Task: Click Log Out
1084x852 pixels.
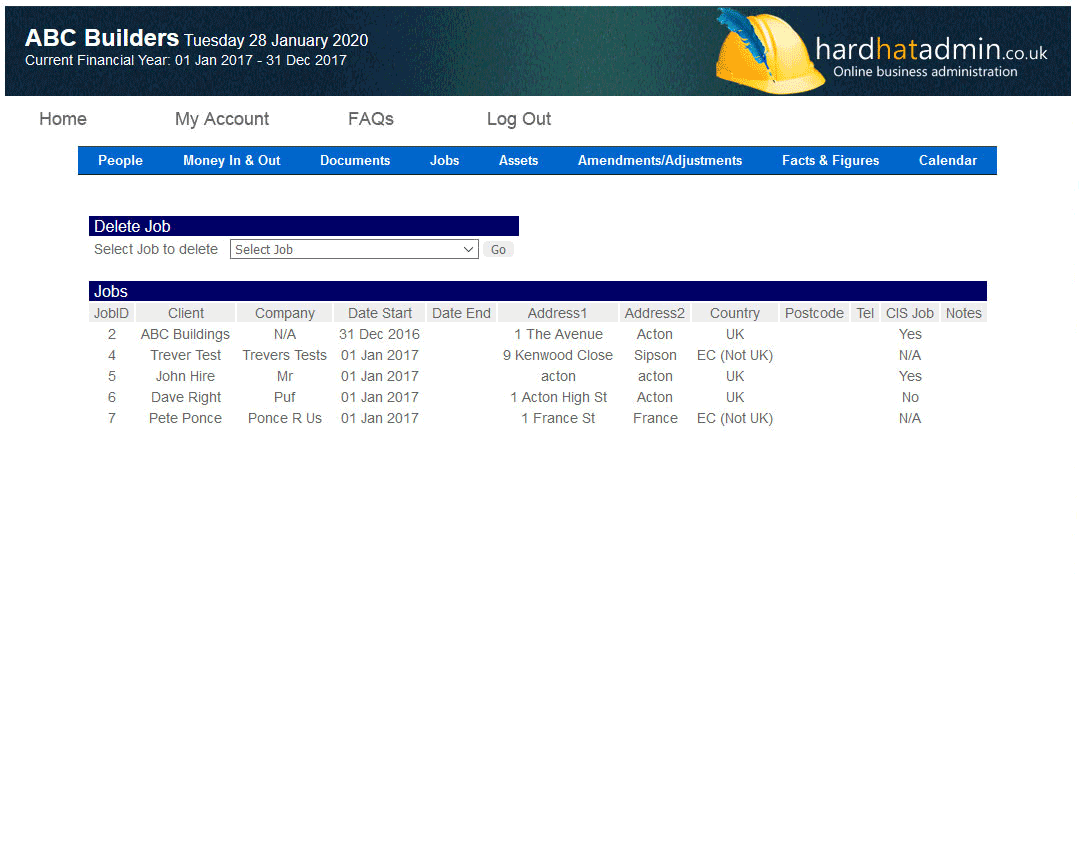Action: [x=519, y=119]
